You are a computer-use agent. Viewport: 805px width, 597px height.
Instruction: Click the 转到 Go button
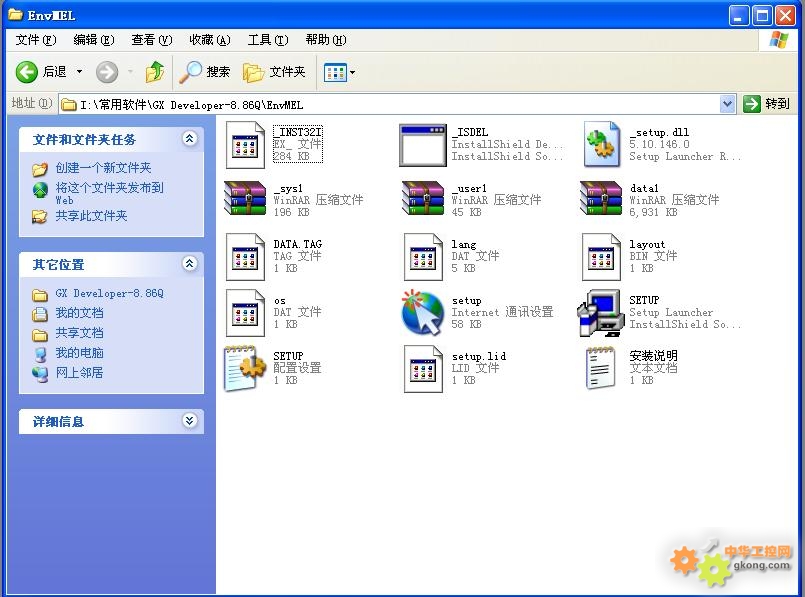click(766, 104)
